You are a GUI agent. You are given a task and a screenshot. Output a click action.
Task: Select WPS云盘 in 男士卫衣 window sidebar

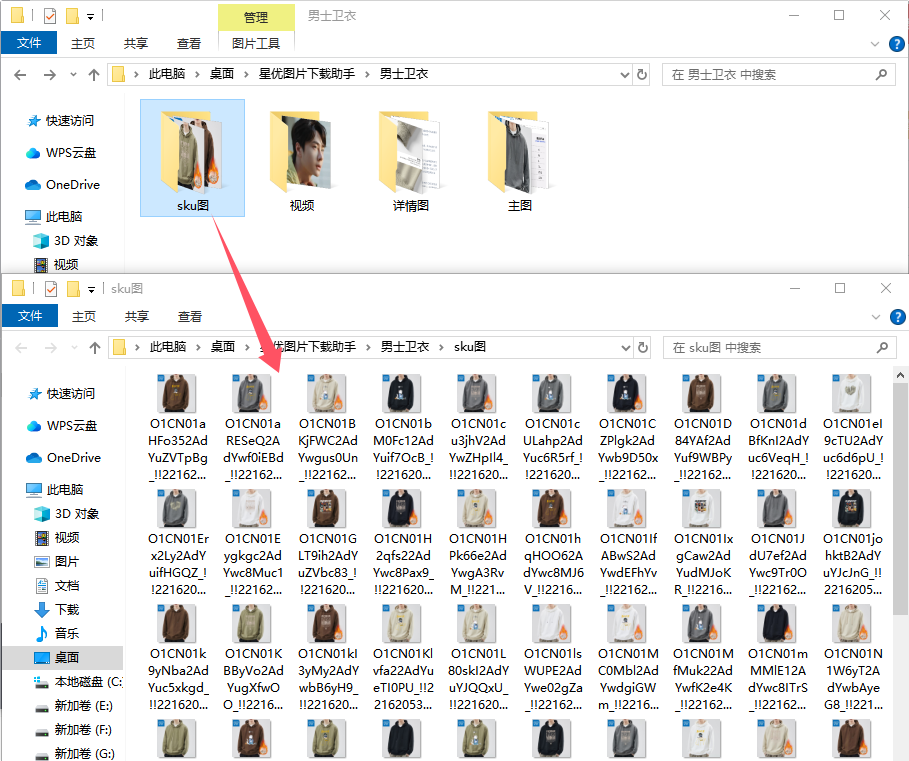click(x=61, y=153)
